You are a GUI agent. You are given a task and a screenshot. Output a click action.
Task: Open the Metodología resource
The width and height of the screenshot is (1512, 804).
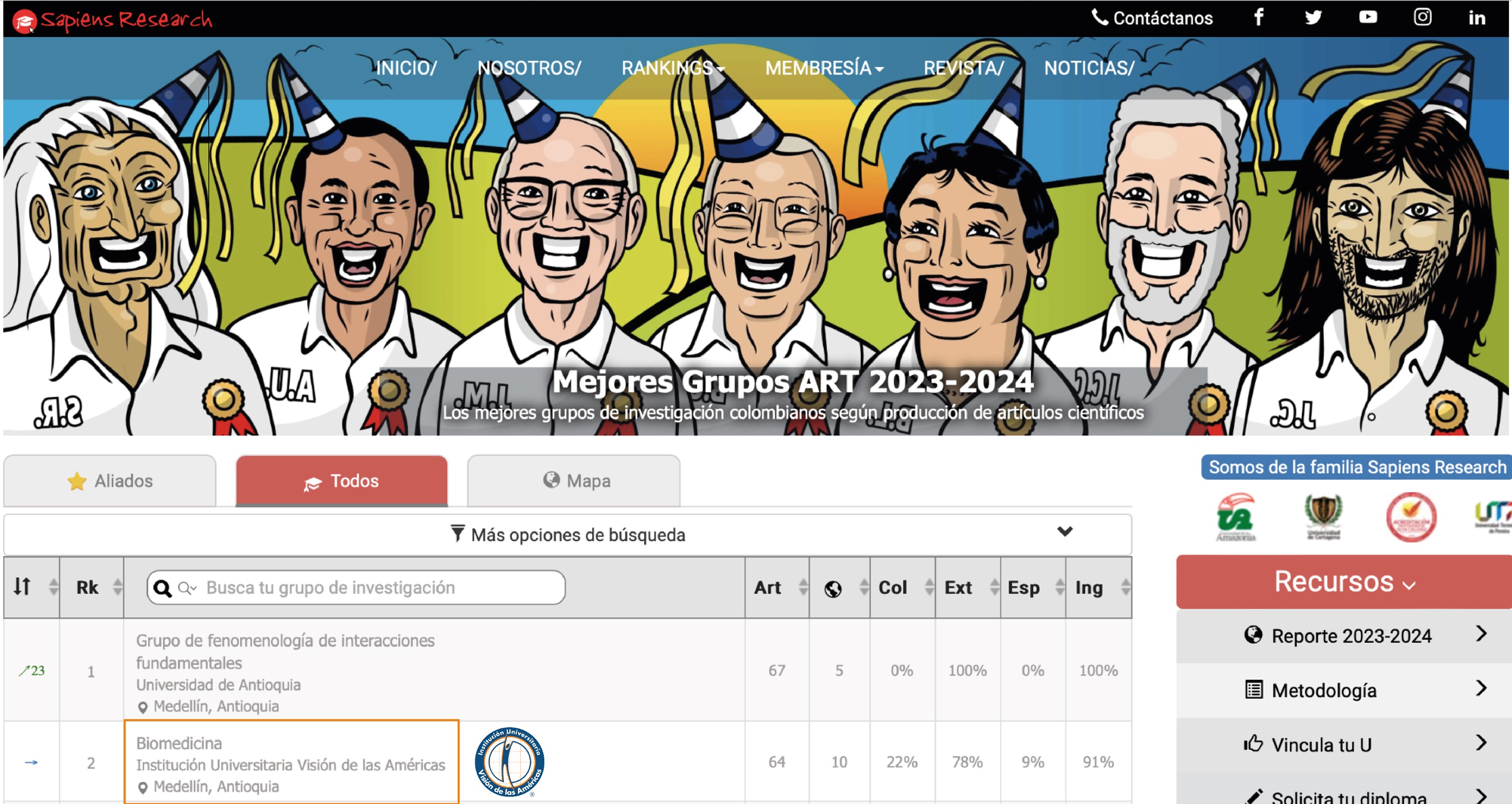click(x=1344, y=690)
